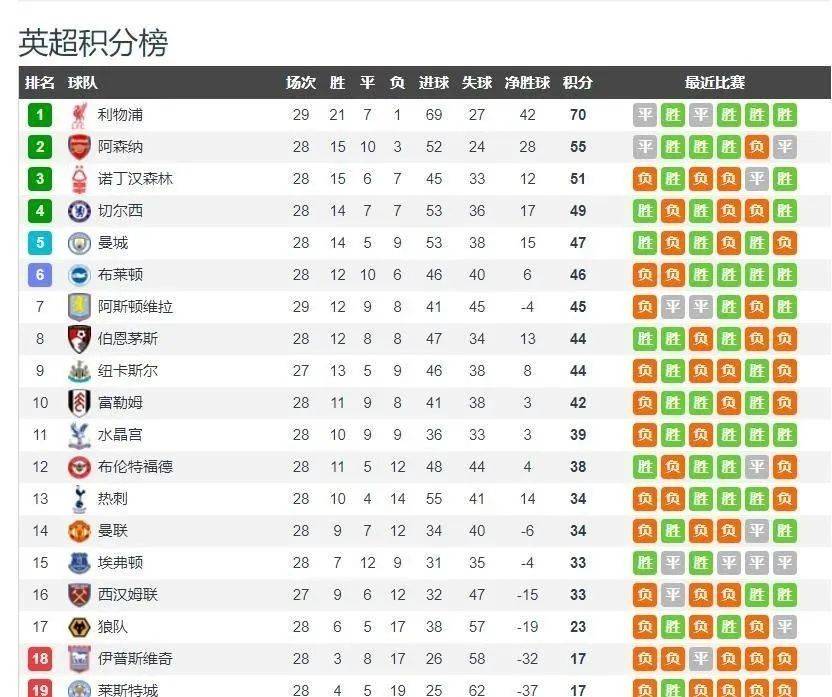Click the Bournemouth club crest icon
832x697 pixels.
tap(79, 339)
